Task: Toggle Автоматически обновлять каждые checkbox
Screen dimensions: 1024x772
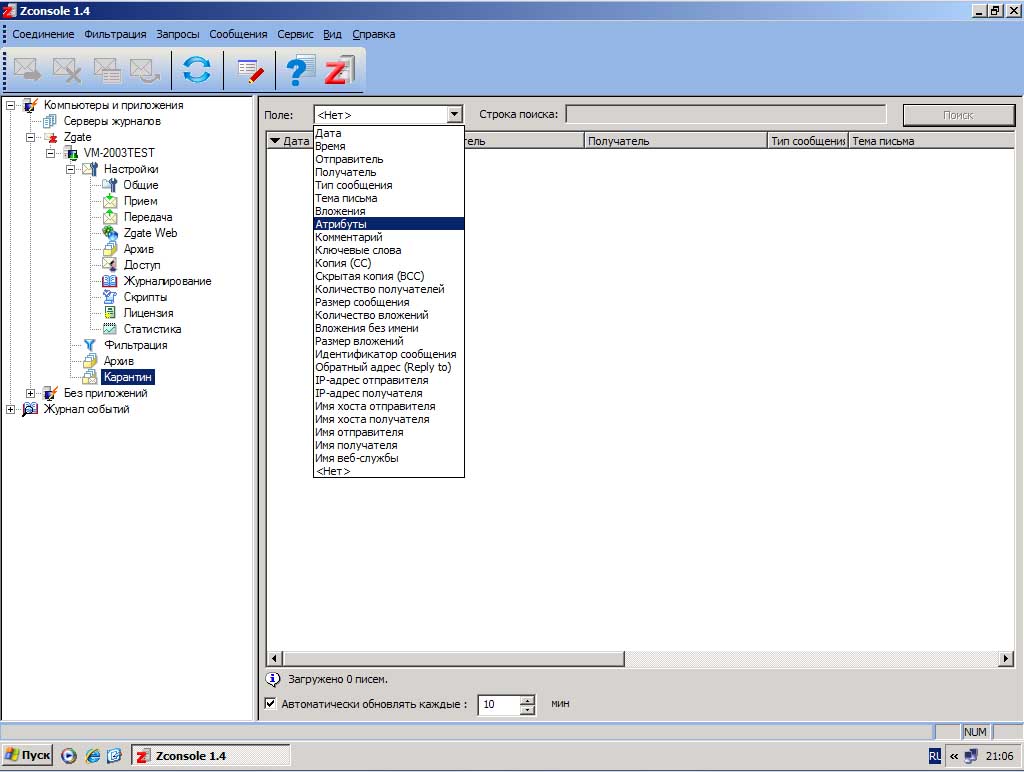Action: 270,703
